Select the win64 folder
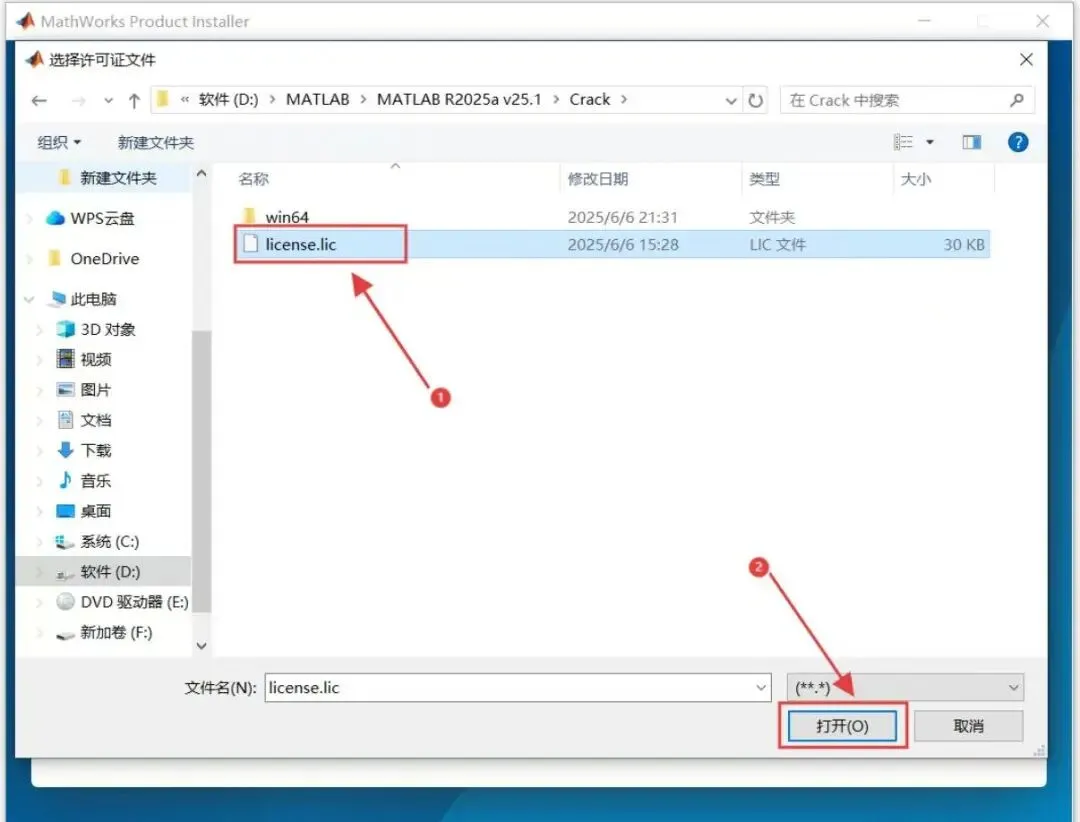1080x822 pixels. (x=287, y=217)
